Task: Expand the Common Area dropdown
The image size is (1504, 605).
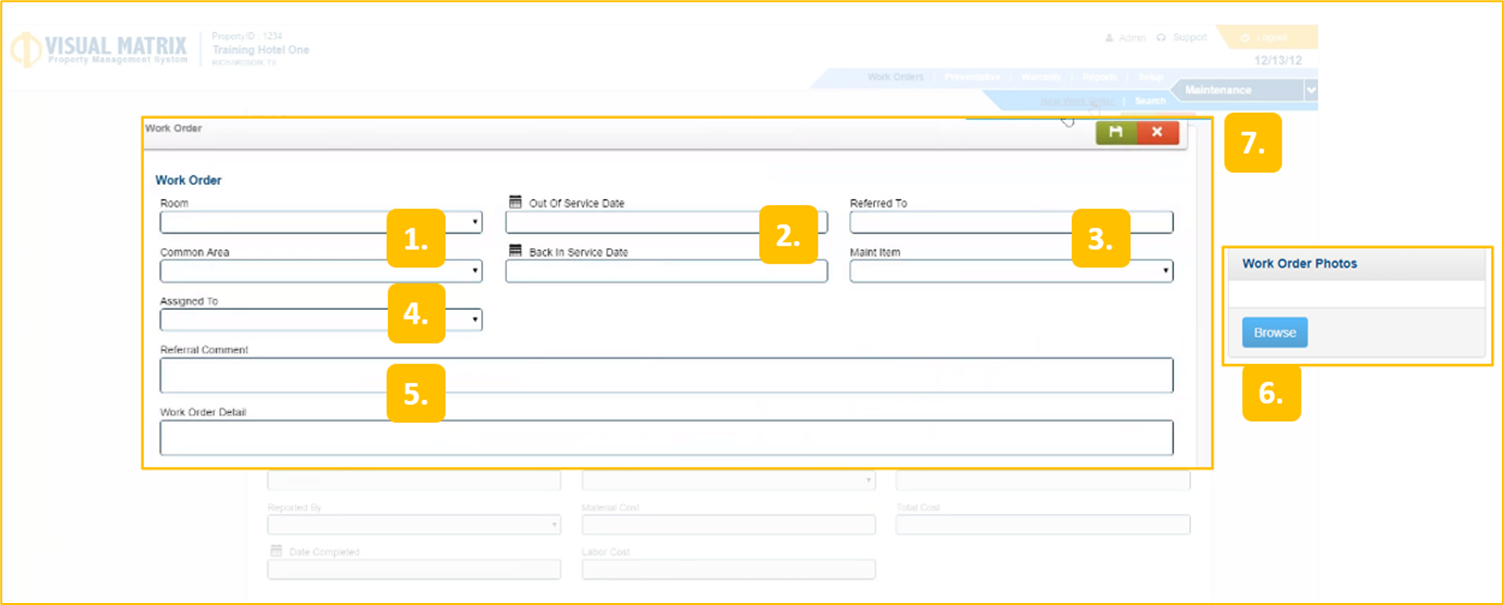Action: [475, 271]
